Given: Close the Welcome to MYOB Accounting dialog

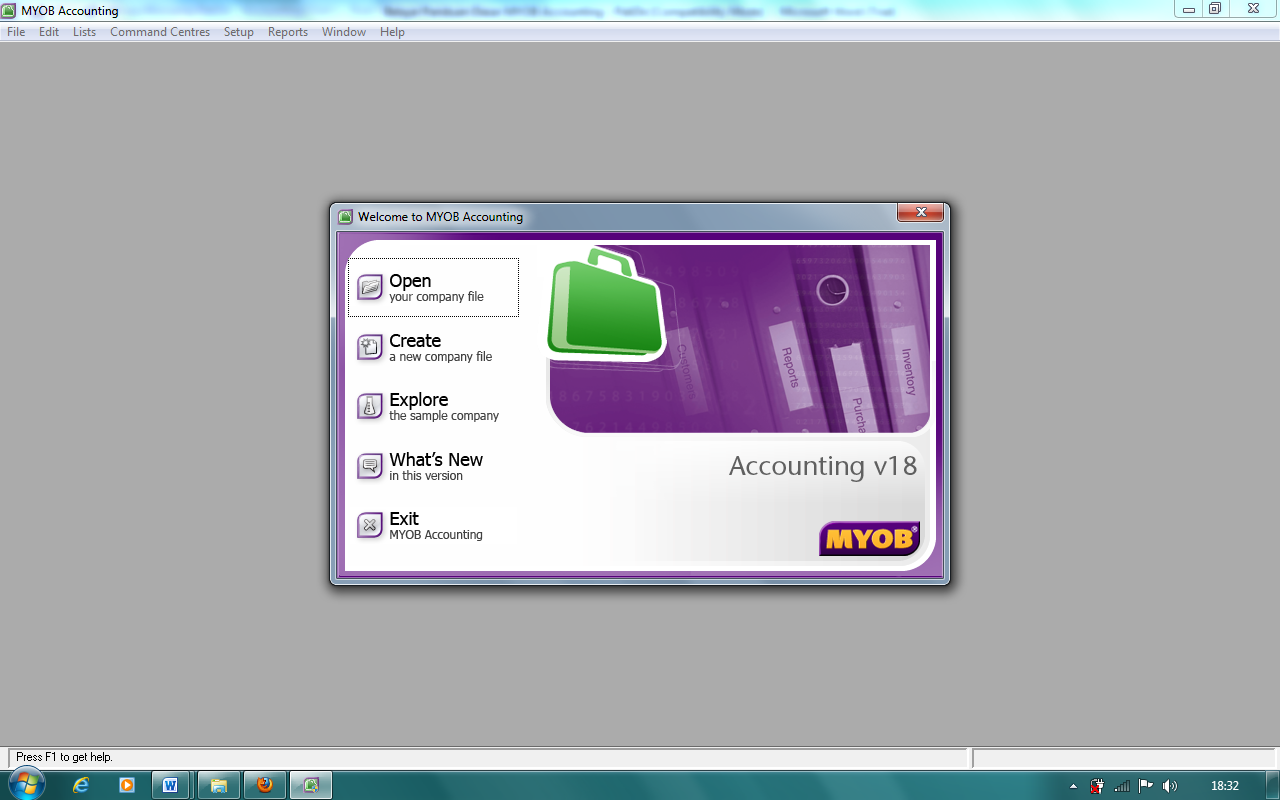Looking at the screenshot, I should (x=920, y=213).
